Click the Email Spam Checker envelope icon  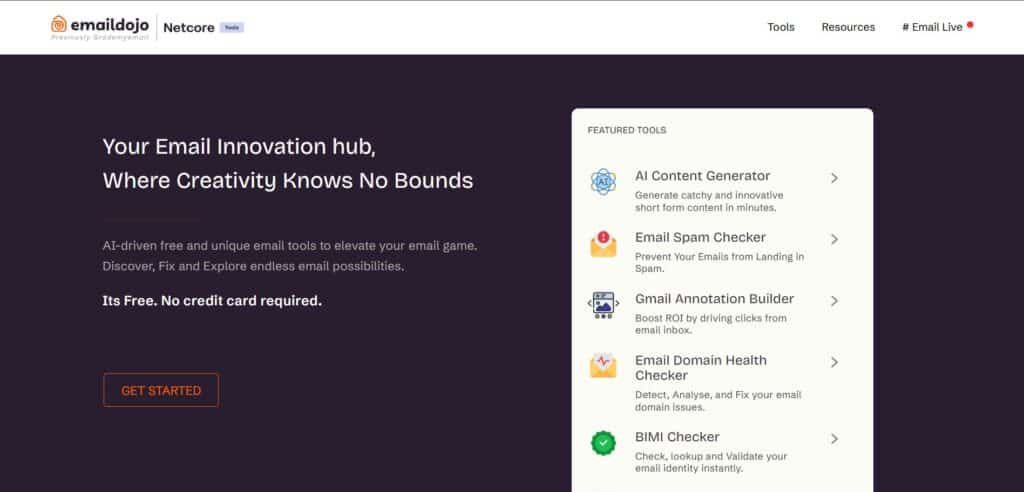[603, 243]
